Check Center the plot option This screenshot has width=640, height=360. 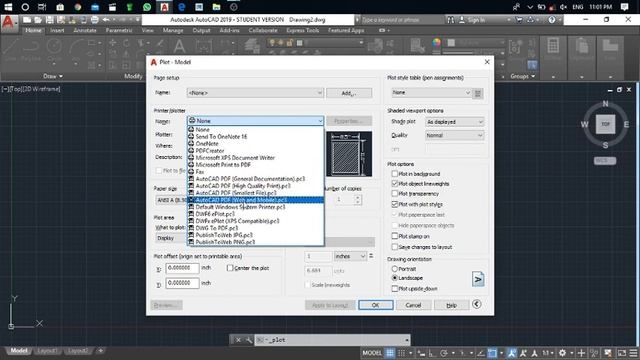pyautogui.click(x=230, y=268)
